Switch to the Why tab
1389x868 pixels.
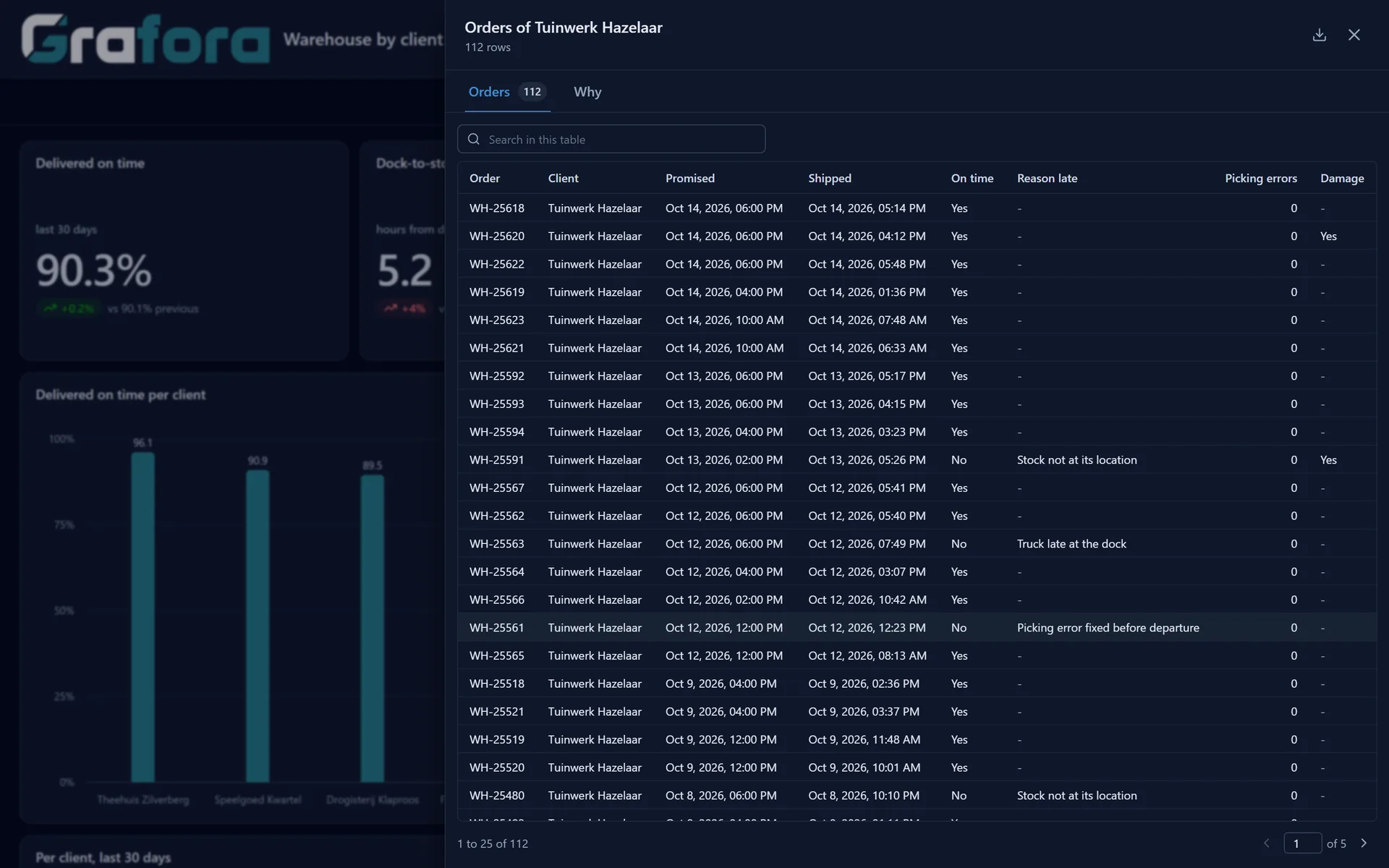587,92
